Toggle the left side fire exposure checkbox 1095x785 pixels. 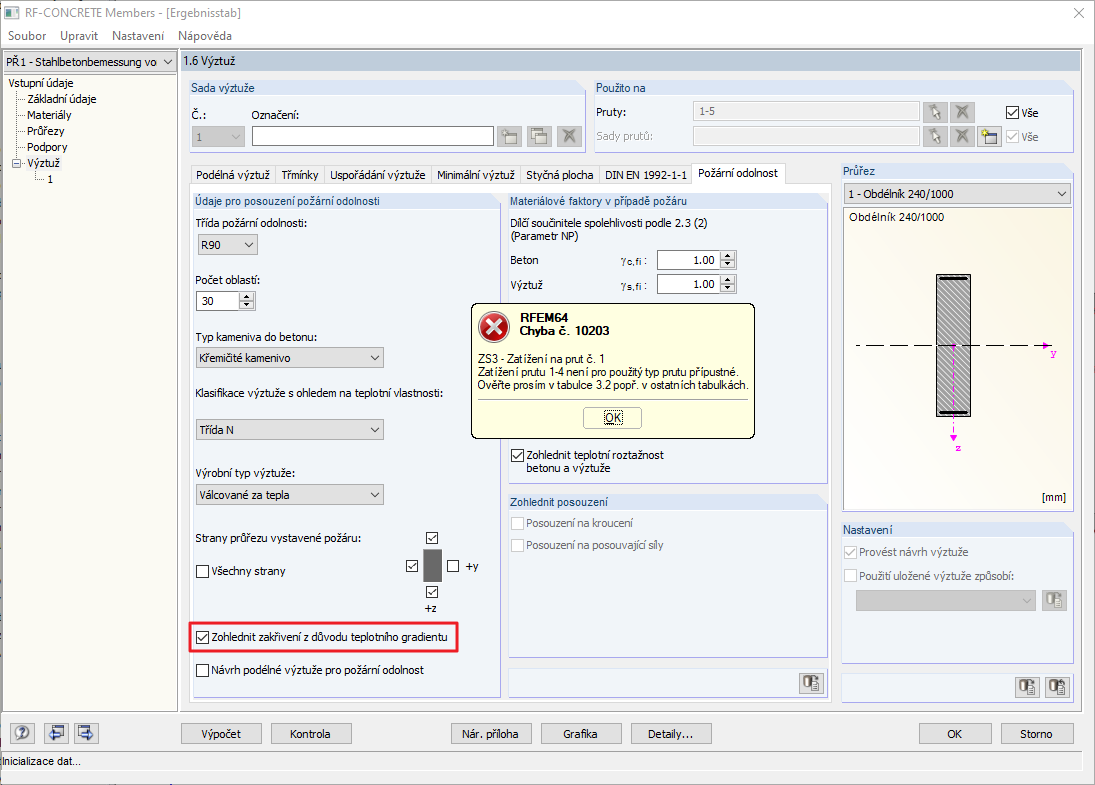[x=412, y=566]
